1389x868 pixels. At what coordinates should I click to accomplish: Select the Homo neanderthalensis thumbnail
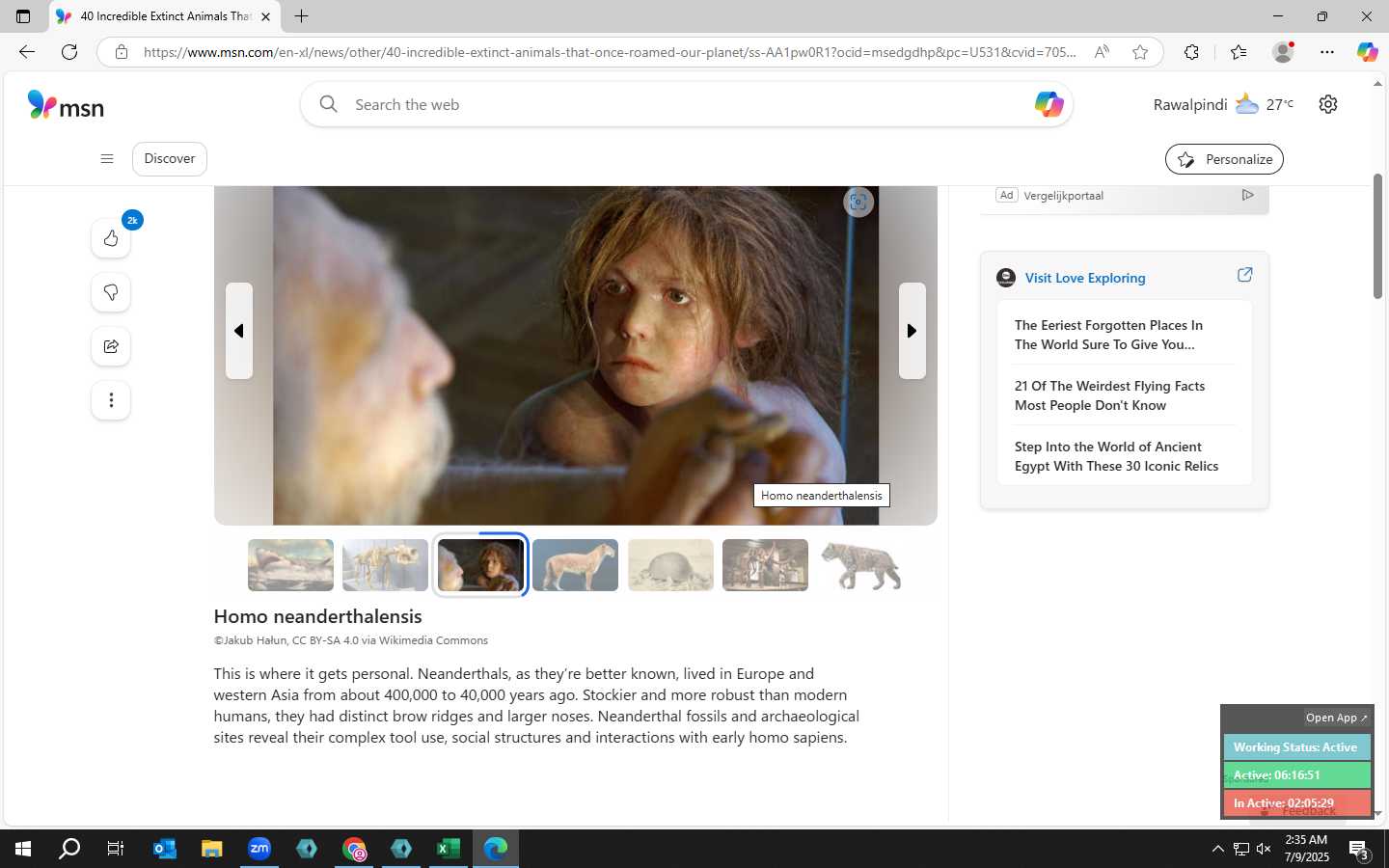pos(480,565)
